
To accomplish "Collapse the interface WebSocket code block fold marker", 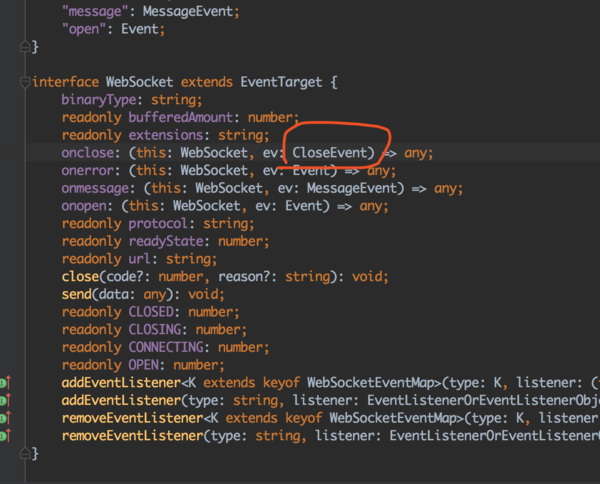I will (x=25, y=82).
